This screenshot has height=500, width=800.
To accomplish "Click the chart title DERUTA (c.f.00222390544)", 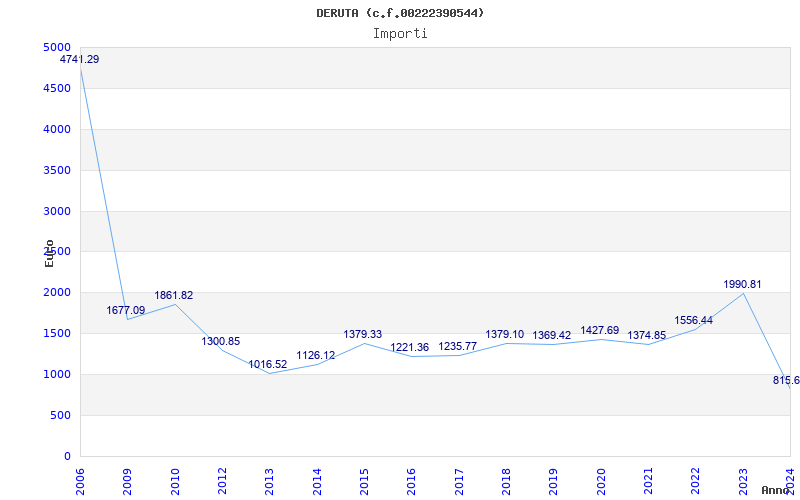I will pos(400,13).
